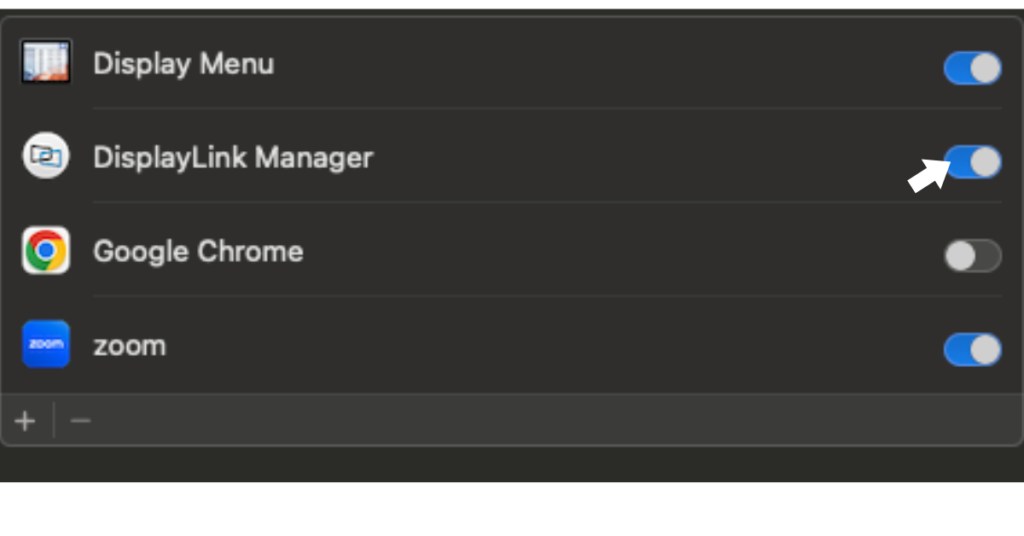Screen dimensions: 1024x536
Task: Click the divider between plus and minus buttons
Action: point(54,421)
